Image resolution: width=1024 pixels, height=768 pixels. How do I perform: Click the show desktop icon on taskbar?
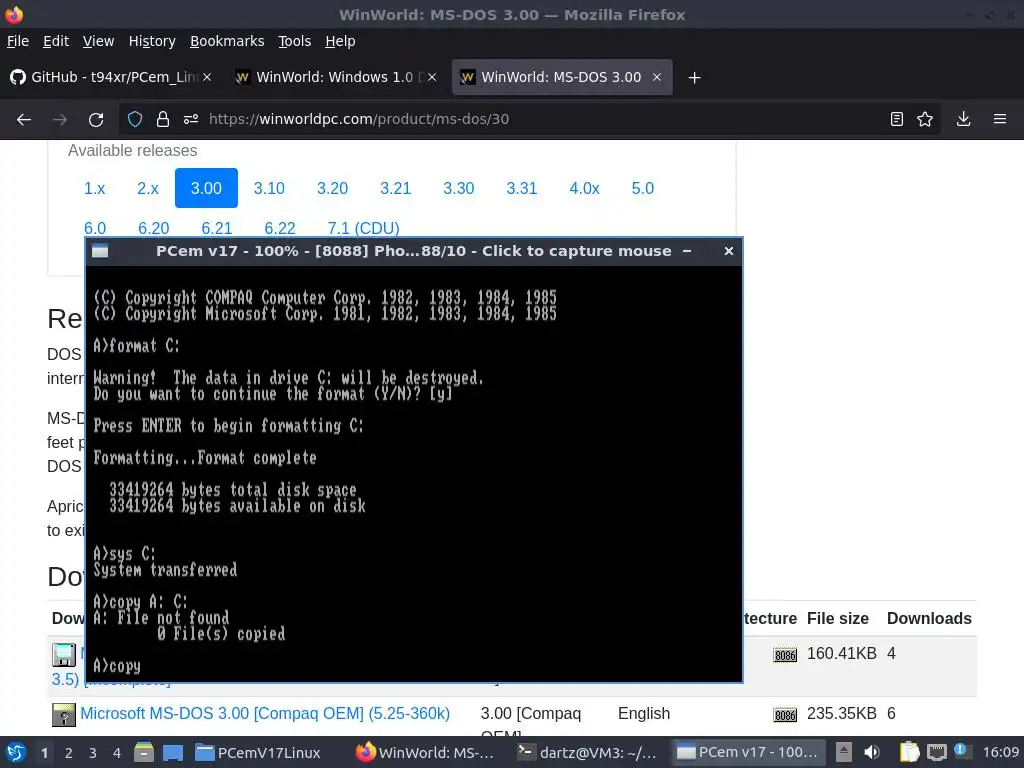coord(173,752)
